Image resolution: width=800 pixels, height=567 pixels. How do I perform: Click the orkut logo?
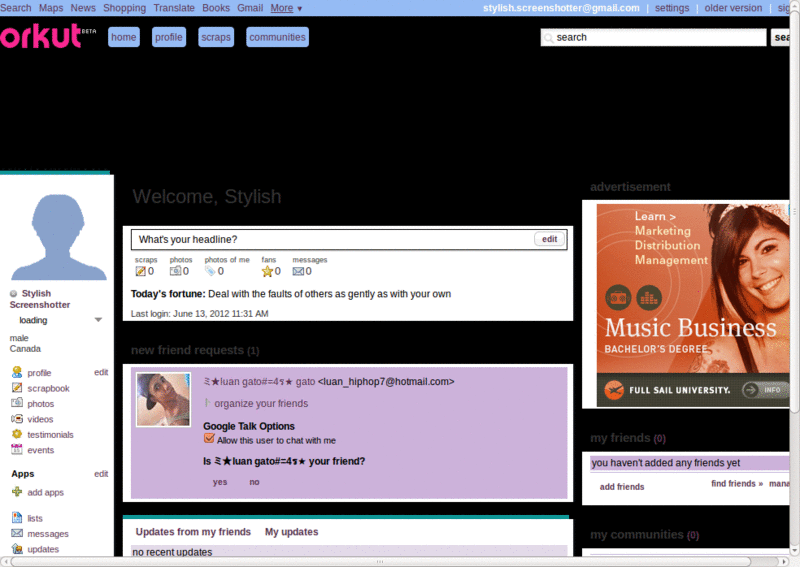coord(47,36)
